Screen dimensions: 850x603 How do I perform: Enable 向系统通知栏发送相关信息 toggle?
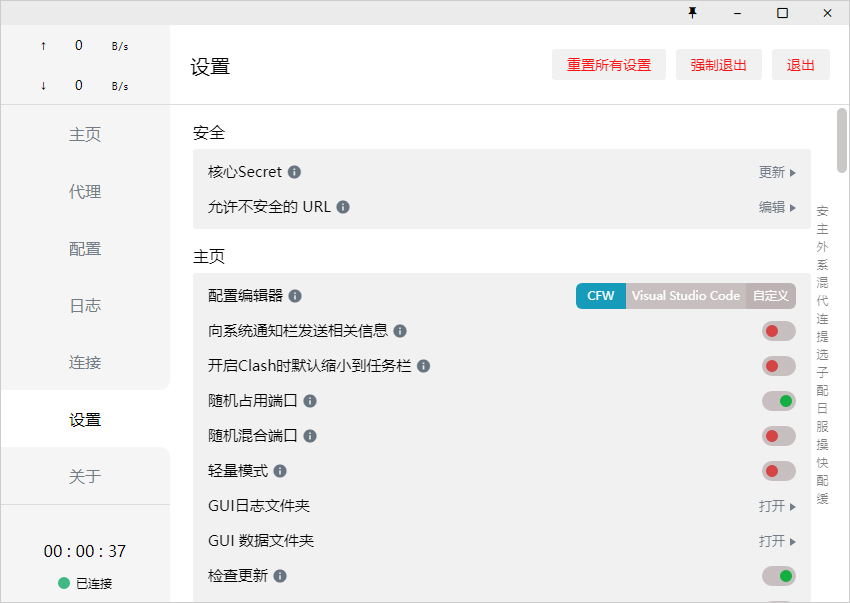click(x=778, y=331)
